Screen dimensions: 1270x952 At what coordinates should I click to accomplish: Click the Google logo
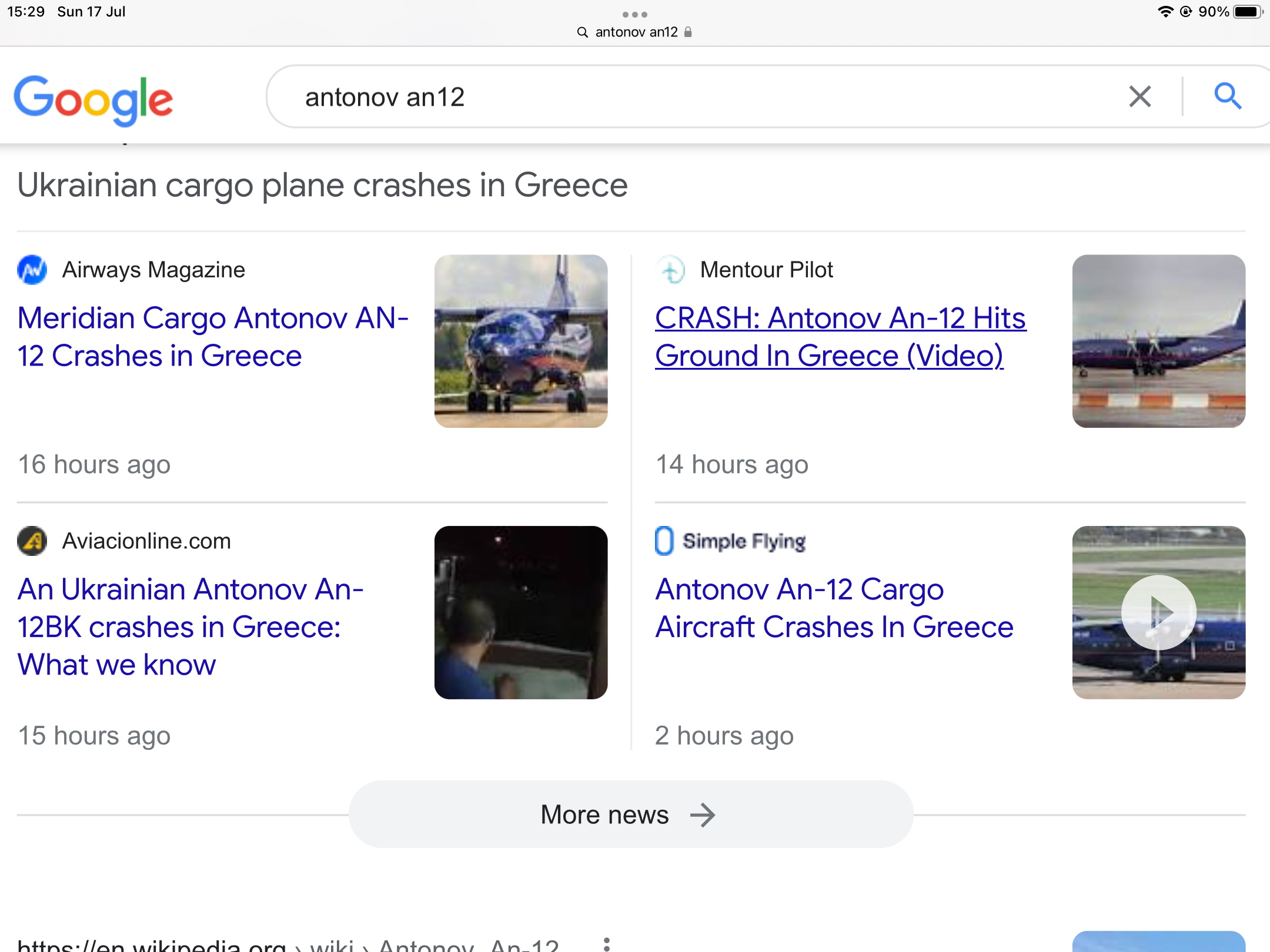(93, 100)
